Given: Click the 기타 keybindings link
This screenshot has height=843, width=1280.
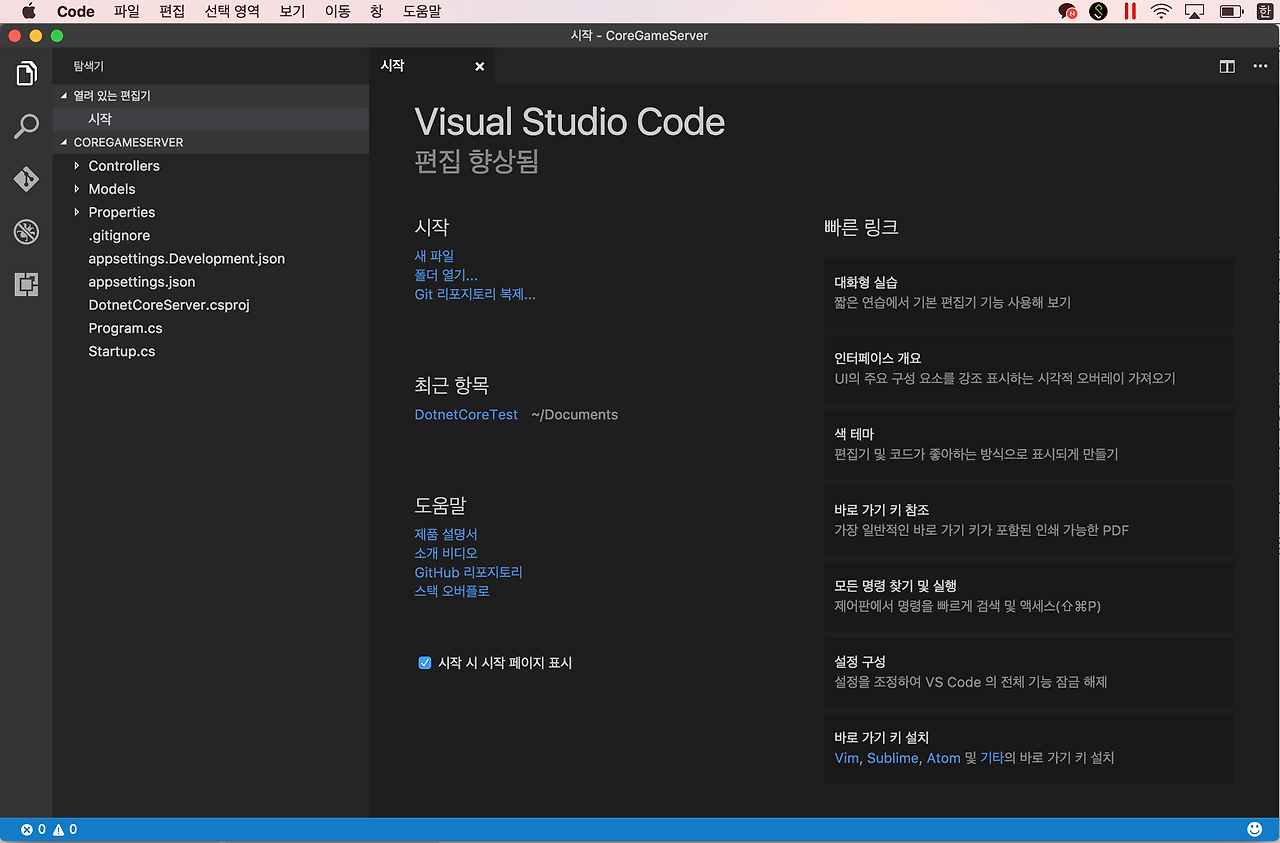Looking at the screenshot, I should tap(992, 758).
